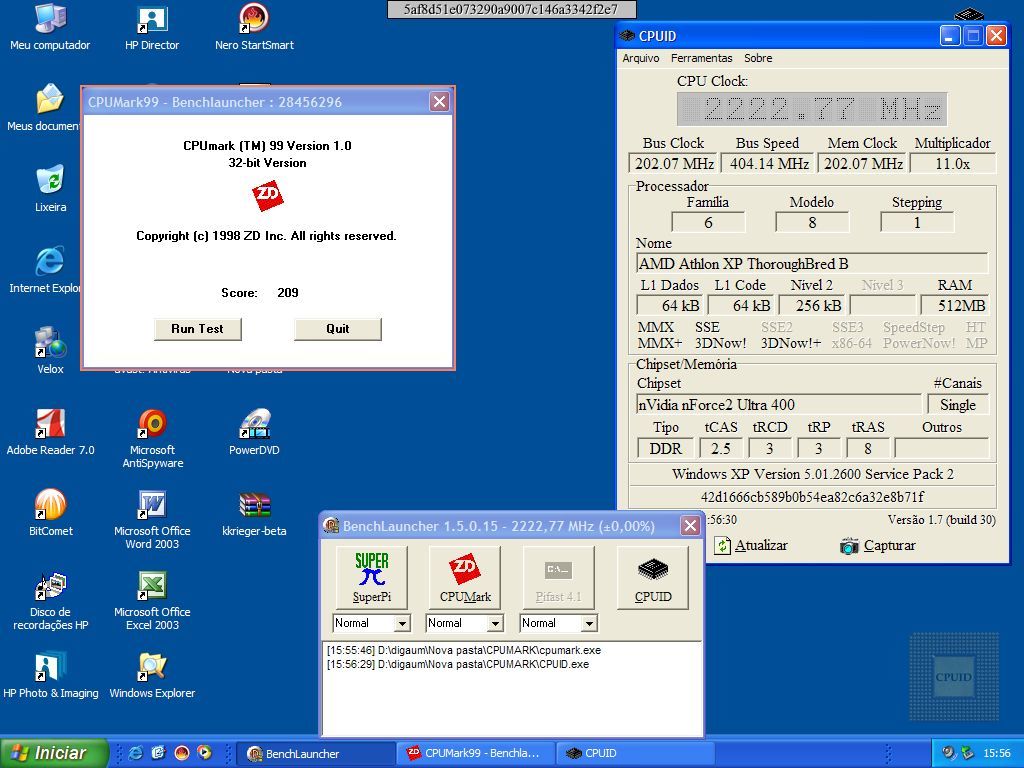Screen dimensions: 1024x768
Task: Switch to CPUID taskbar button
Action: coord(637,753)
